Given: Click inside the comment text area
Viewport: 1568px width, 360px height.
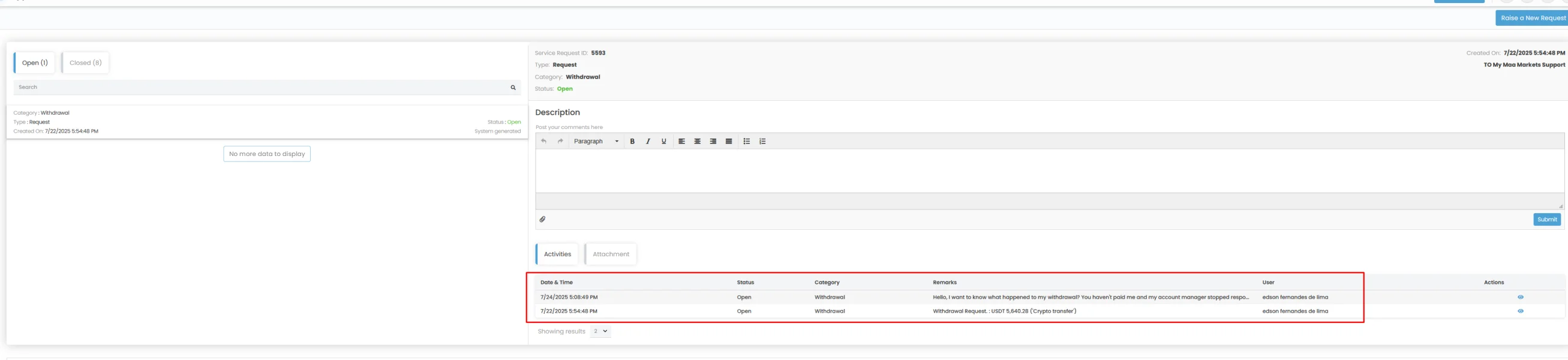Looking at the screenshot, I should 1049,171.
